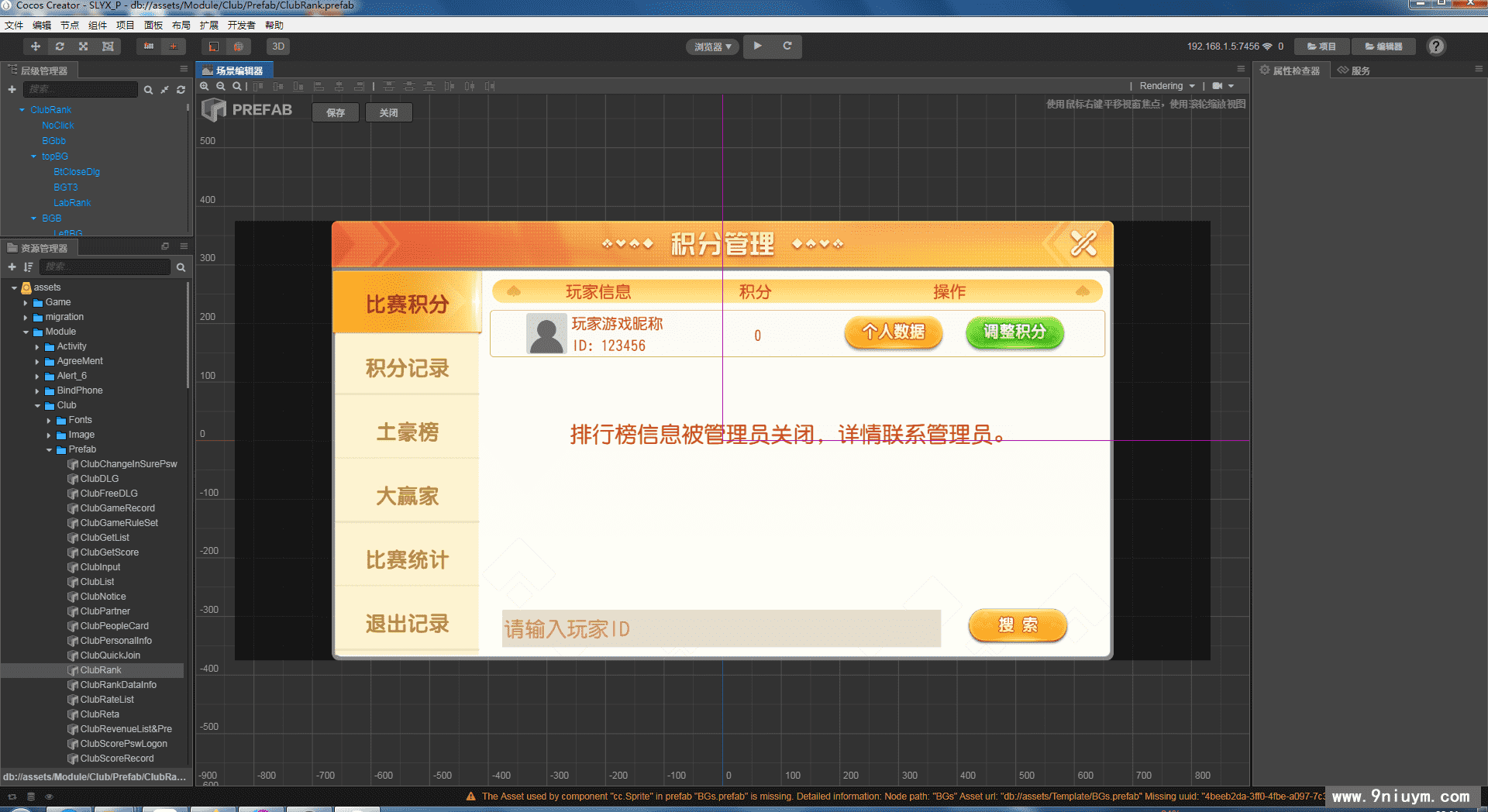The height and width of the screenshot is (812, 1488).
Task: Toggle the anchor point display icon
Action: (174, 46)
